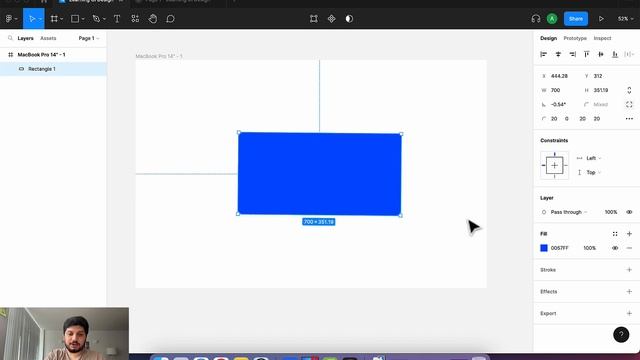Add an effect with plus

pyautogui.click(x=629, y=291)
